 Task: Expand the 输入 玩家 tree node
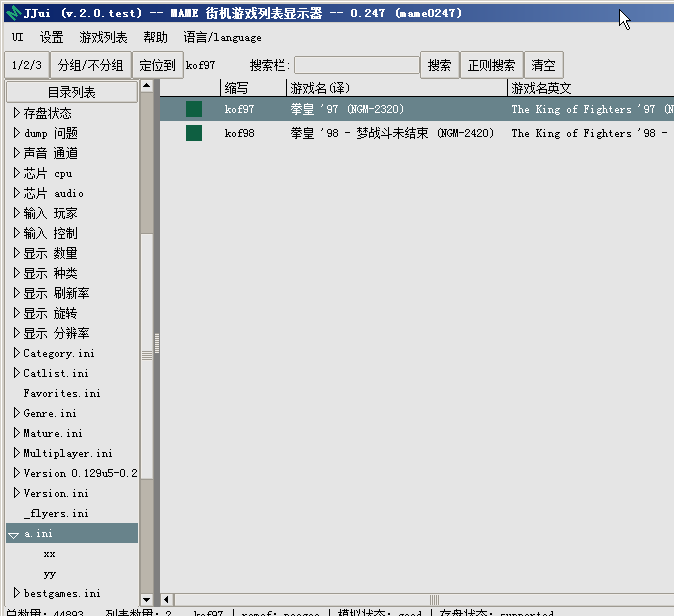pyautogui.click(x=17, y=213)
